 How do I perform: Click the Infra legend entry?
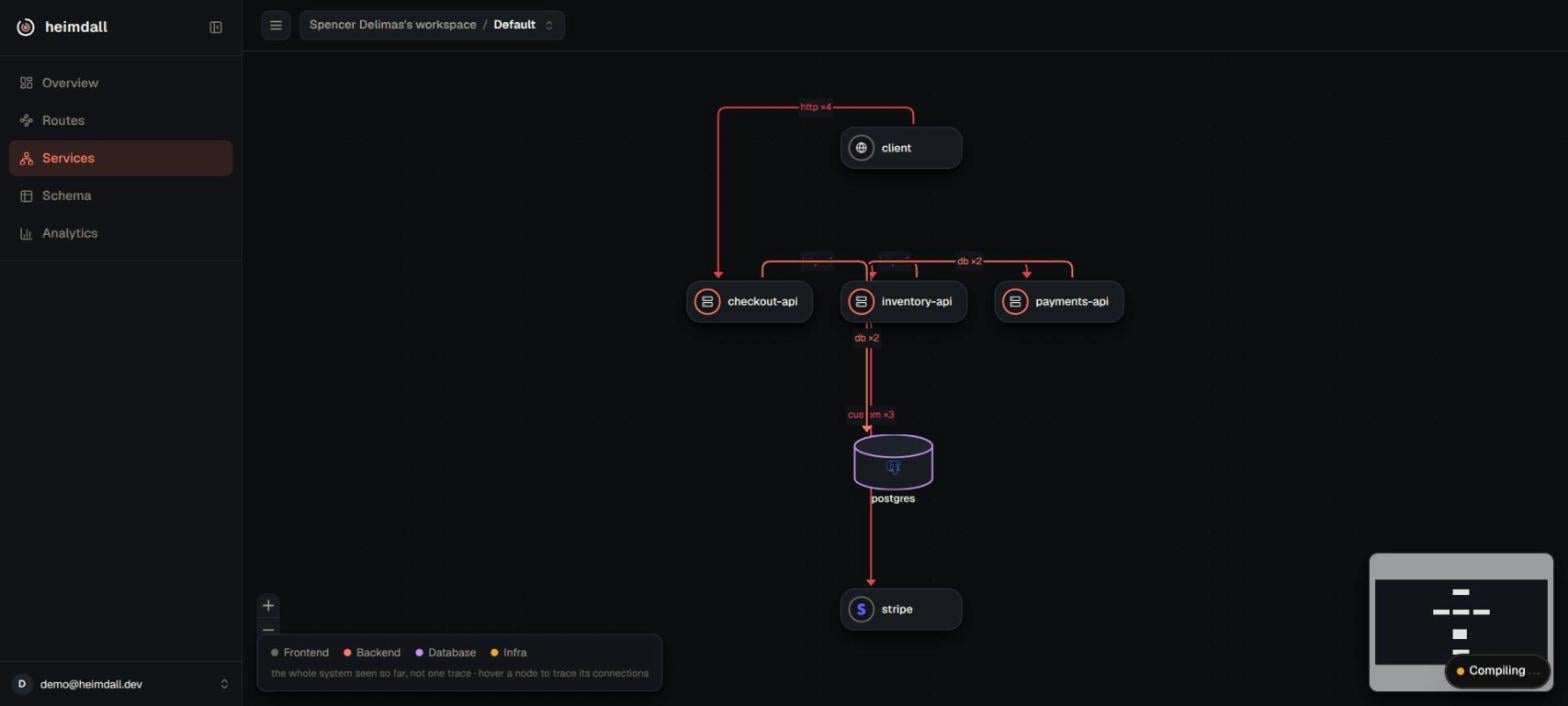point(508,653)
